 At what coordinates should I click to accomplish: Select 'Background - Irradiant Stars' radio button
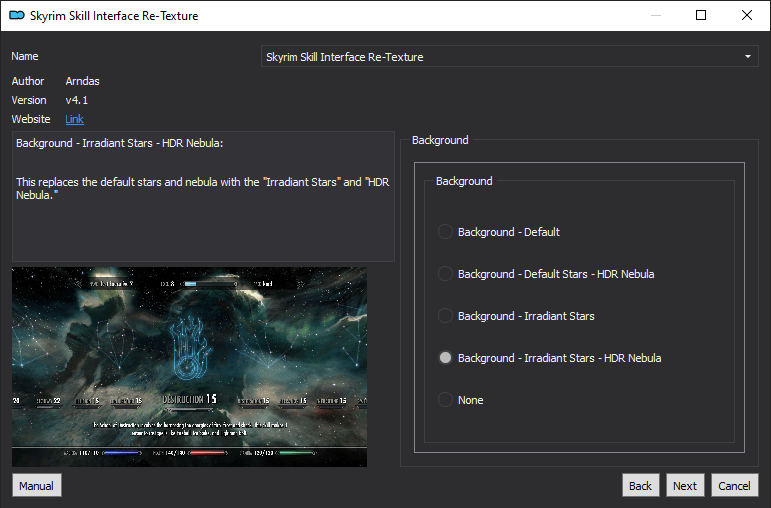tap(516, 316)
